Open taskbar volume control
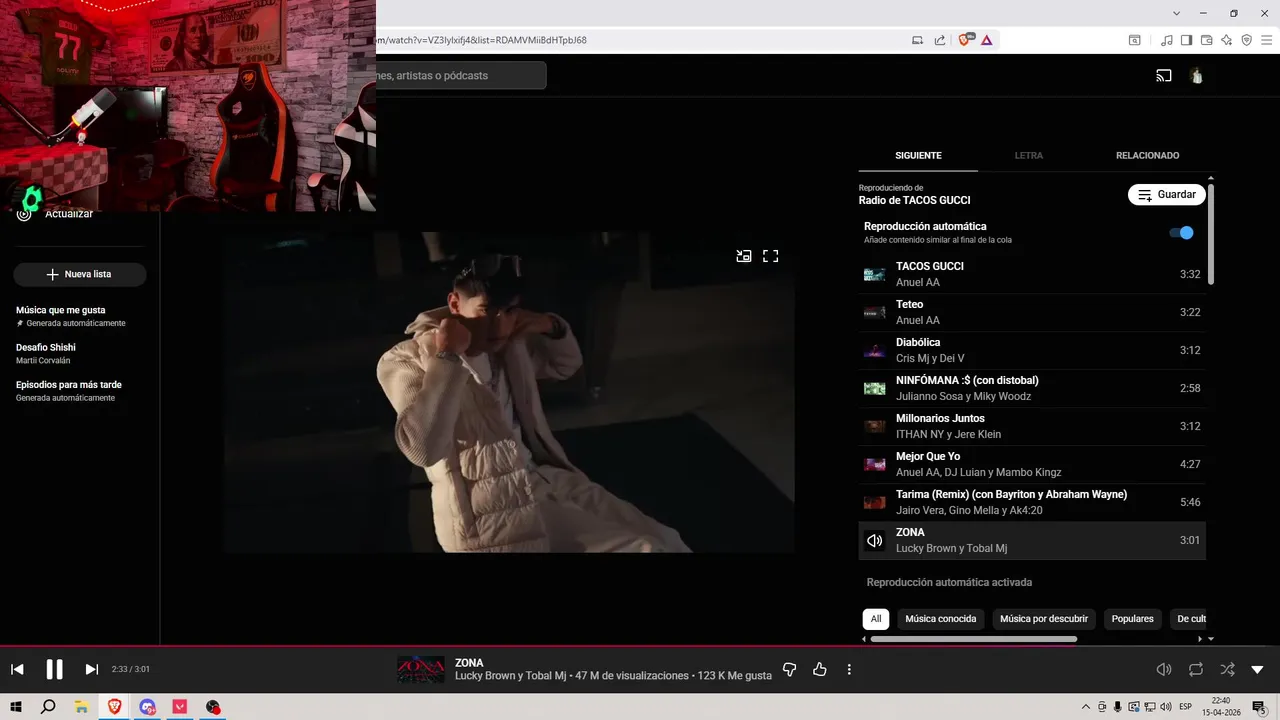Screen dimensions: 1280x720 pos(1165,707)
